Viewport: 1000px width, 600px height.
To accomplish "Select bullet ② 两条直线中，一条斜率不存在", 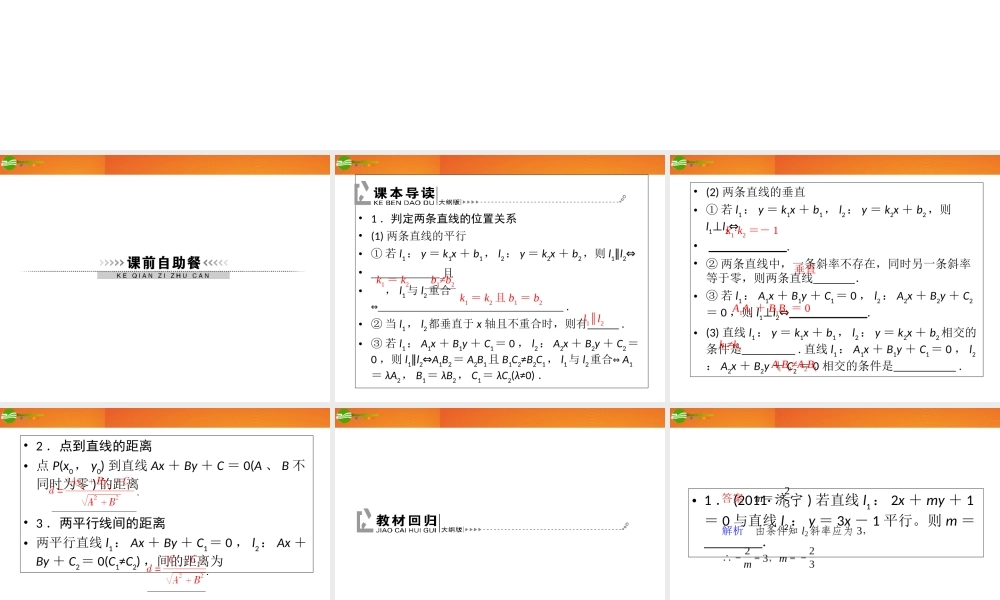I will 838,270.
